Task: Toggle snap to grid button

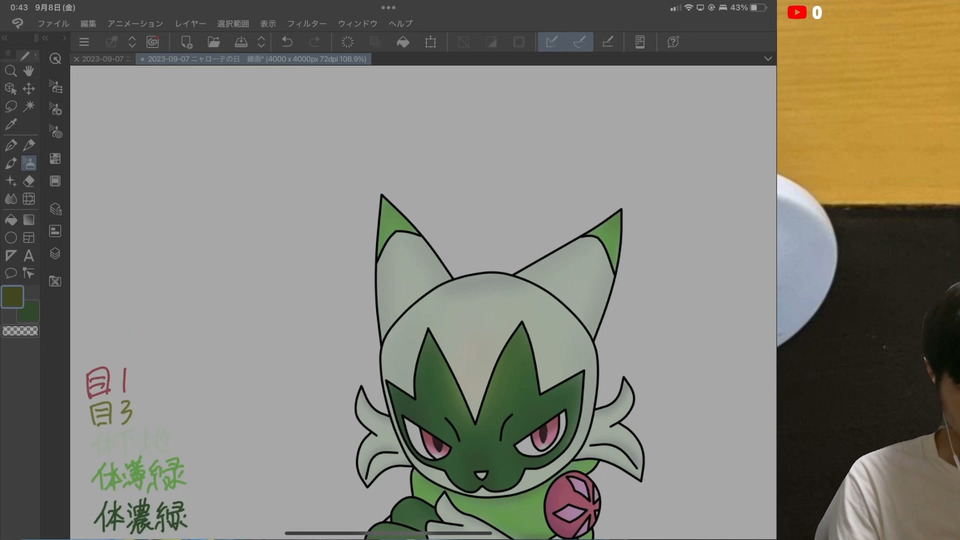Action: (x=607, y=42)
